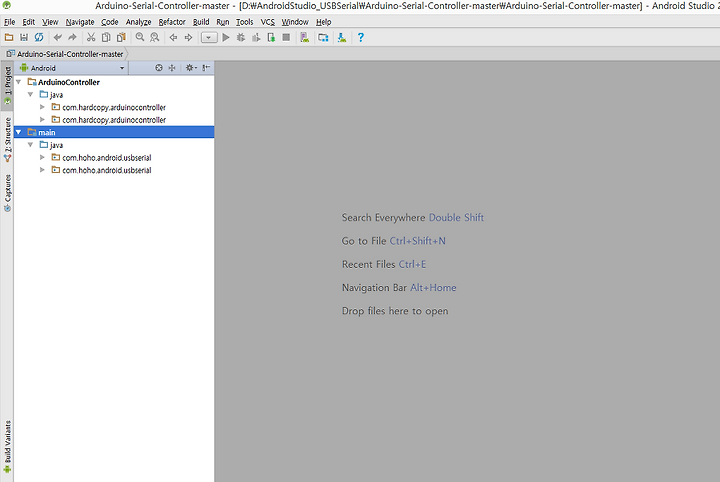720x482 pixels.
Task: Open the SDK Manager icon
Action: click(342, 38)
